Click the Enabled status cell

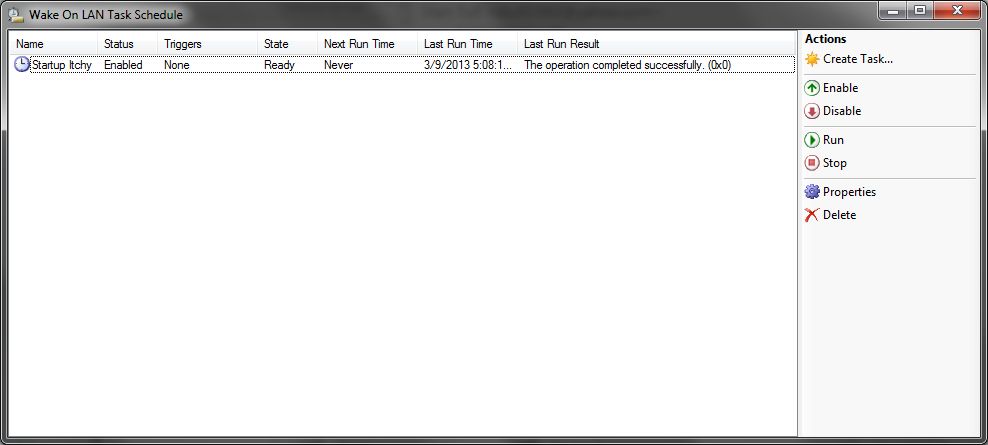pyautogui.click(x=123, y=65)
